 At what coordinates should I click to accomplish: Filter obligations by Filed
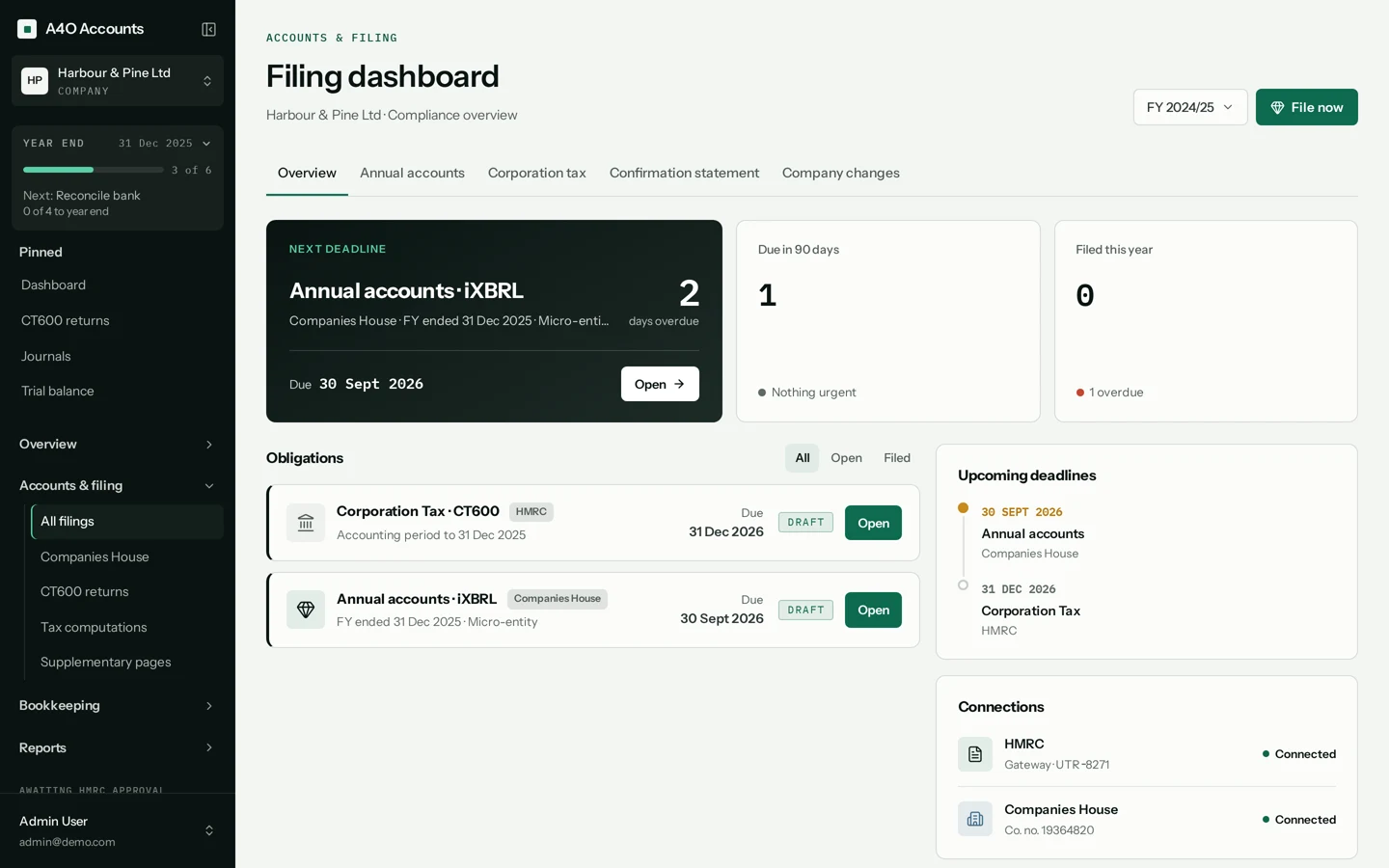897,458
